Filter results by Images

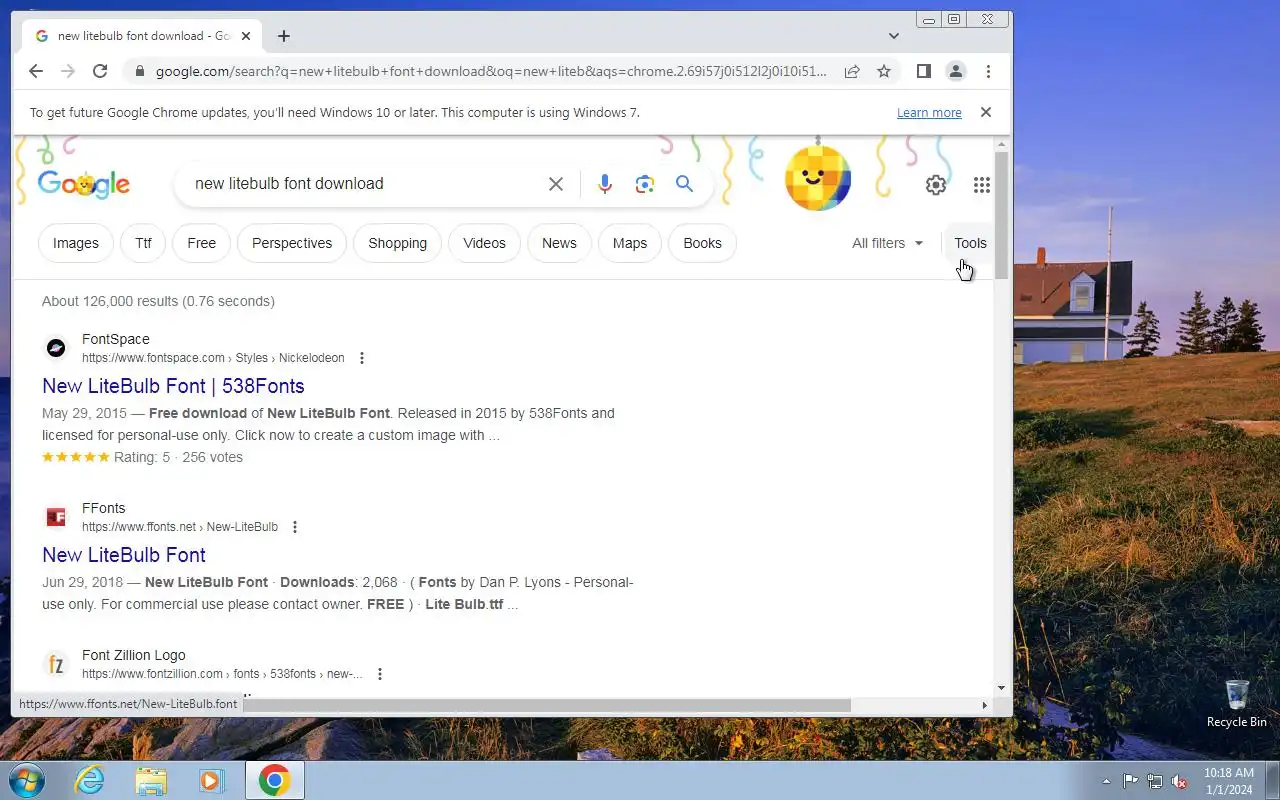point(76,243)
